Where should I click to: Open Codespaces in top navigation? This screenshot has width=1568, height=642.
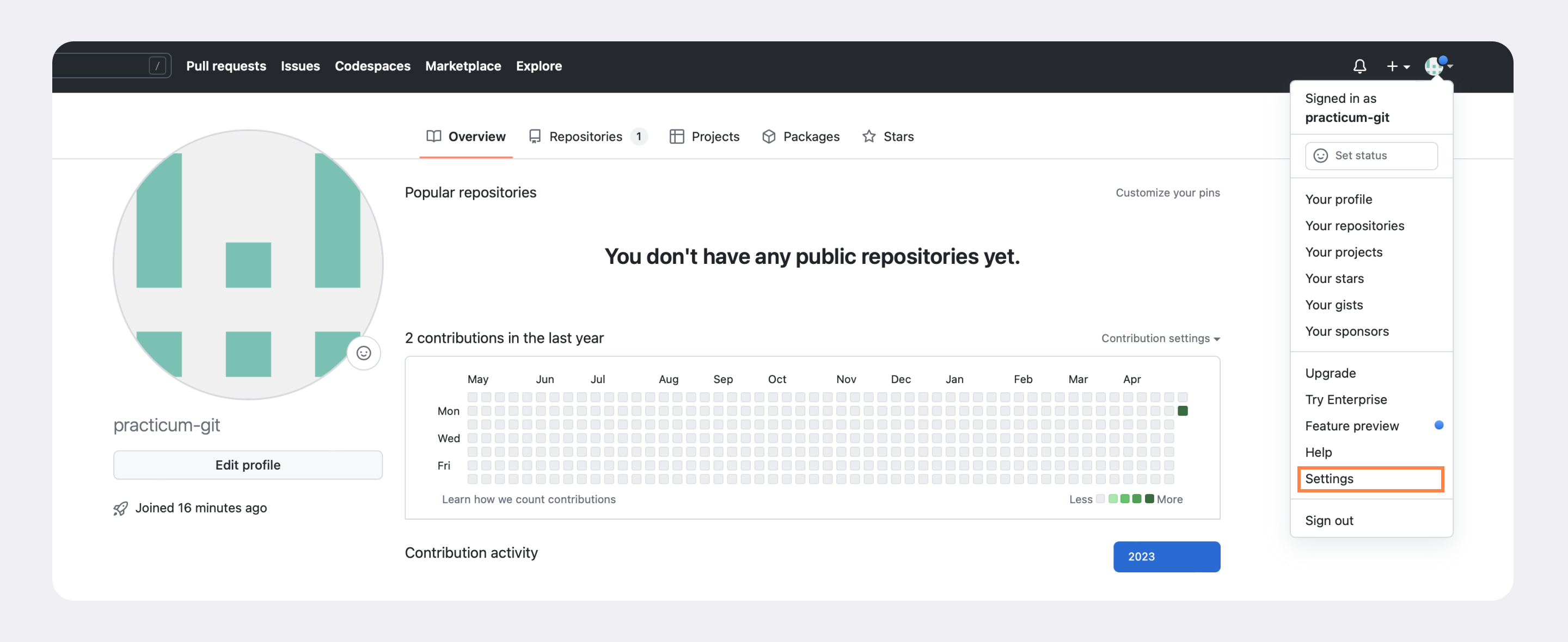pos(372,66)
